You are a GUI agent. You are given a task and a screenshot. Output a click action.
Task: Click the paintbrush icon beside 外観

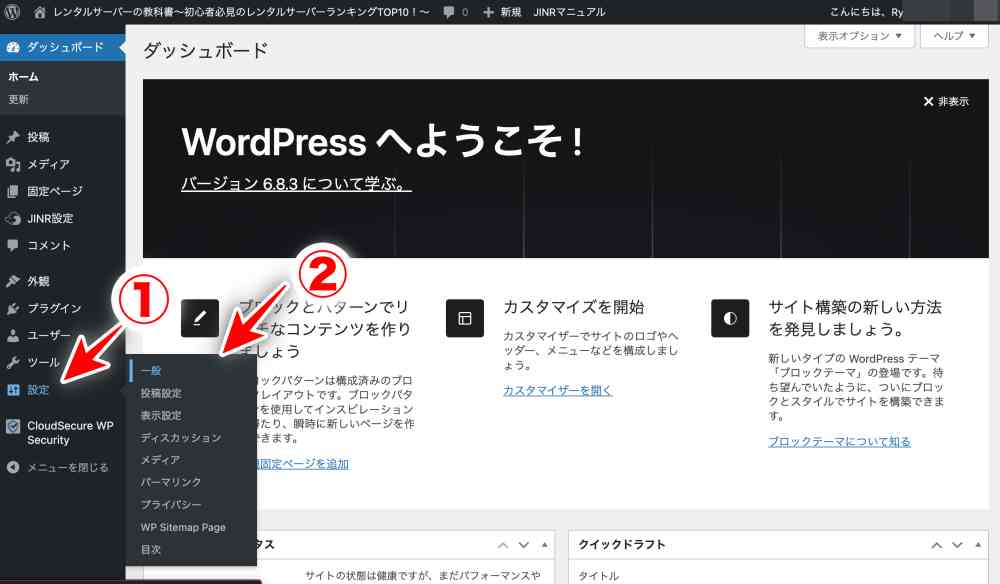point(13,282)
